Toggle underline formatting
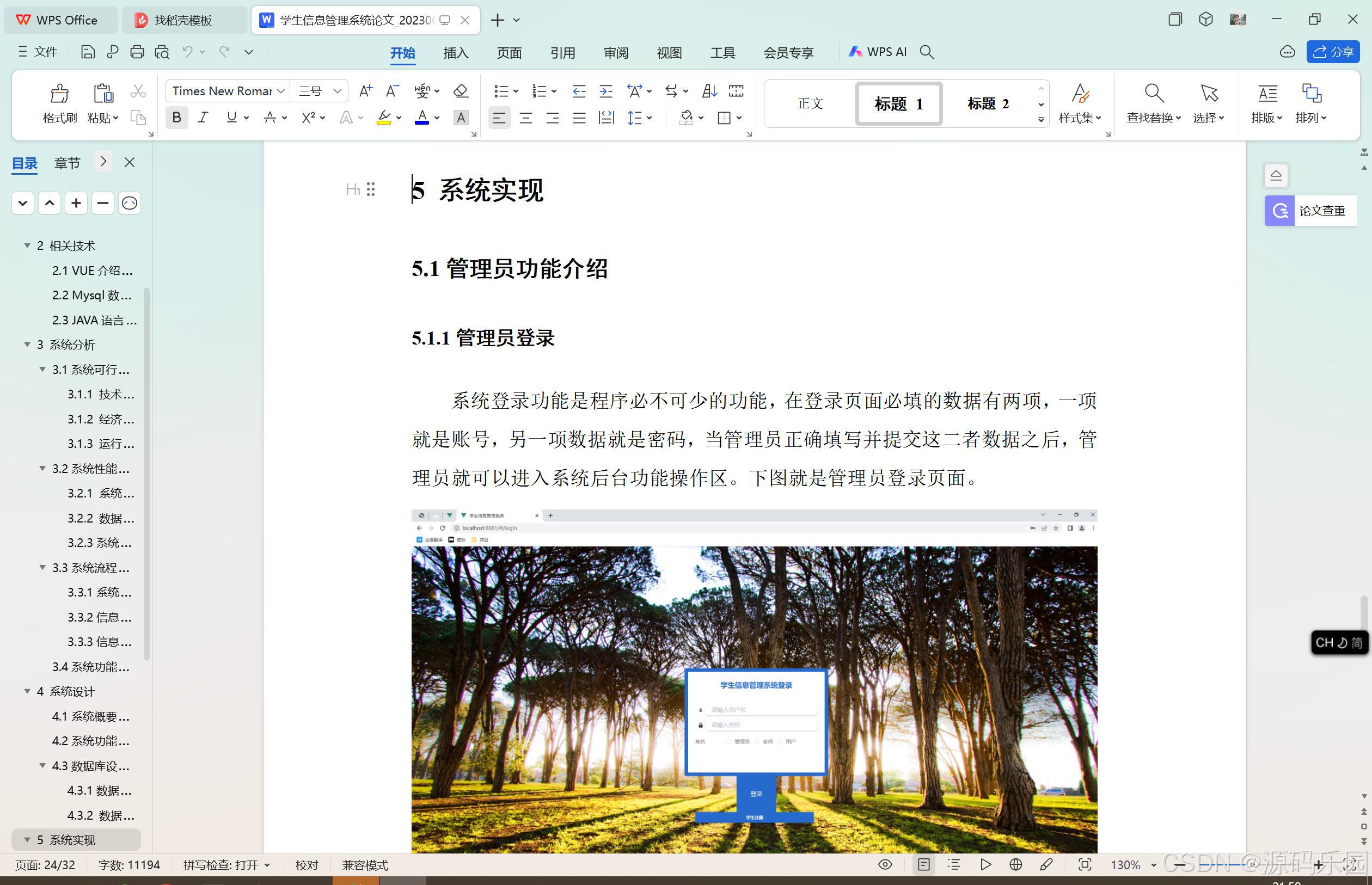Viewport: 1372px width, 885px height. coord(233,118)
